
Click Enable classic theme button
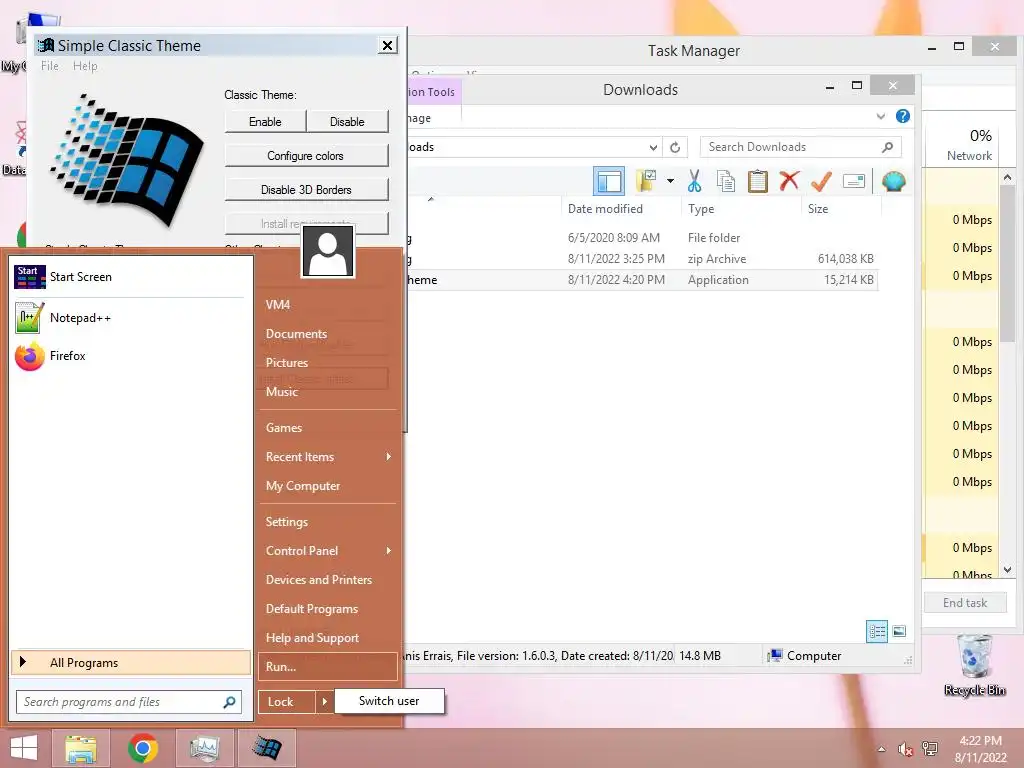pyautogui.click(x=265, y=122)
